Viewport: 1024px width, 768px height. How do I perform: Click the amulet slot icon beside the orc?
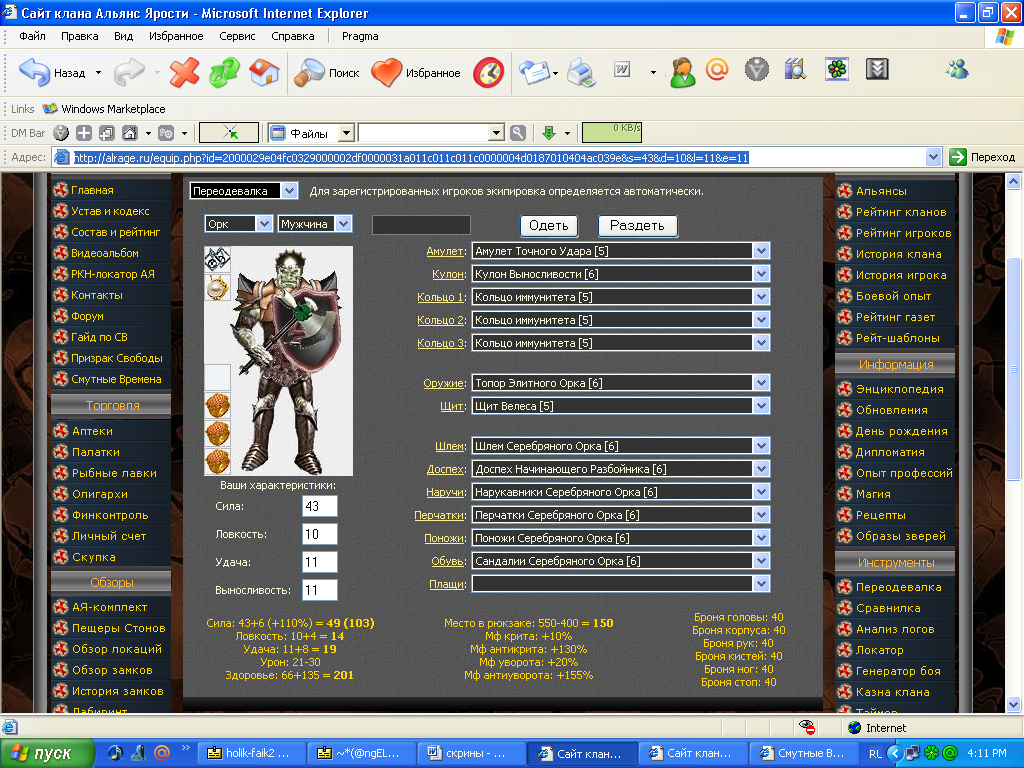point(217,259)
